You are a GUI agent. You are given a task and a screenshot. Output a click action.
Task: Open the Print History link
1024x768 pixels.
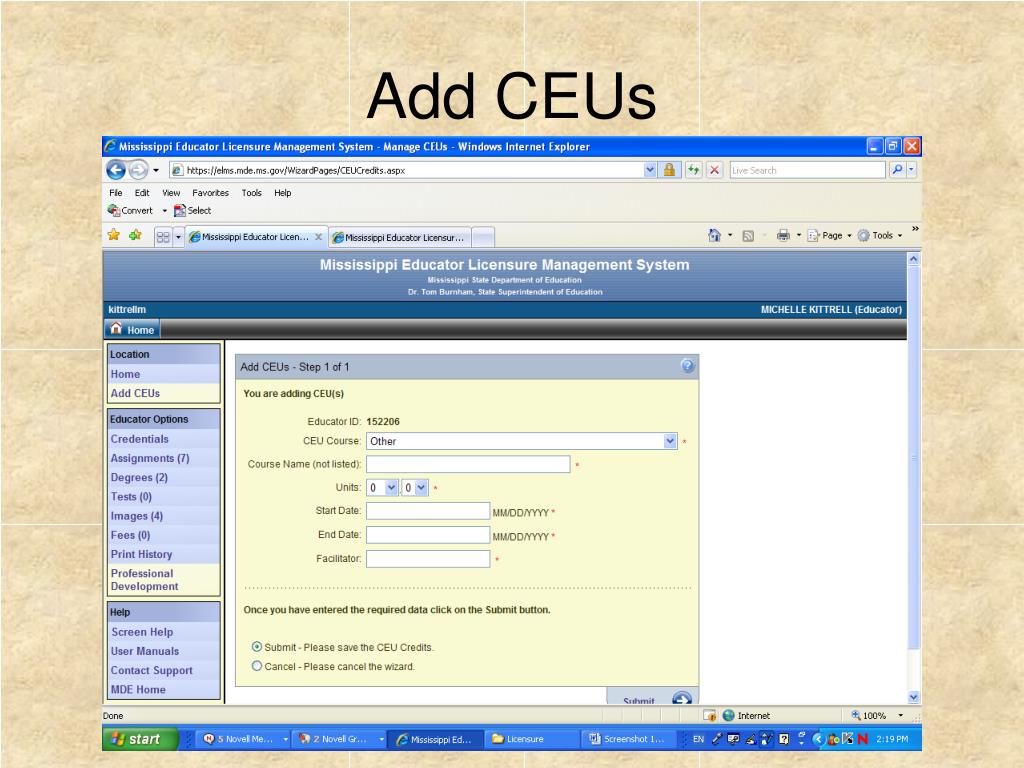point(141,554)
